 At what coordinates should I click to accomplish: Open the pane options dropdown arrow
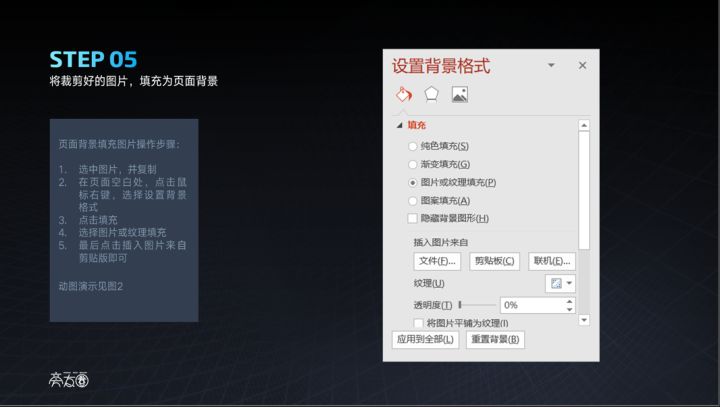point(551,65)
